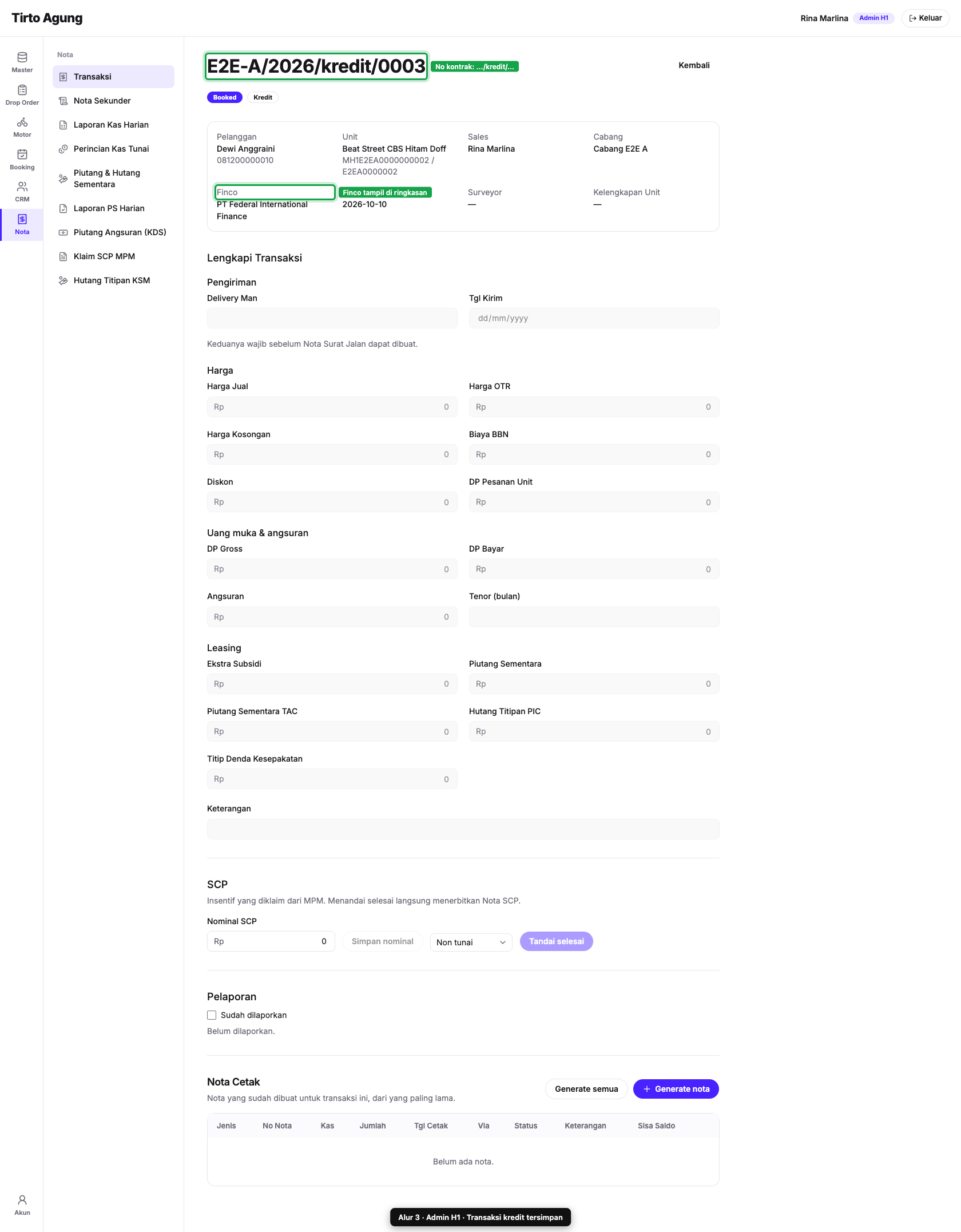961x1232 pixels.
Task: Click the Tenor (bulan) input field
Action: (x=594, y=617)
